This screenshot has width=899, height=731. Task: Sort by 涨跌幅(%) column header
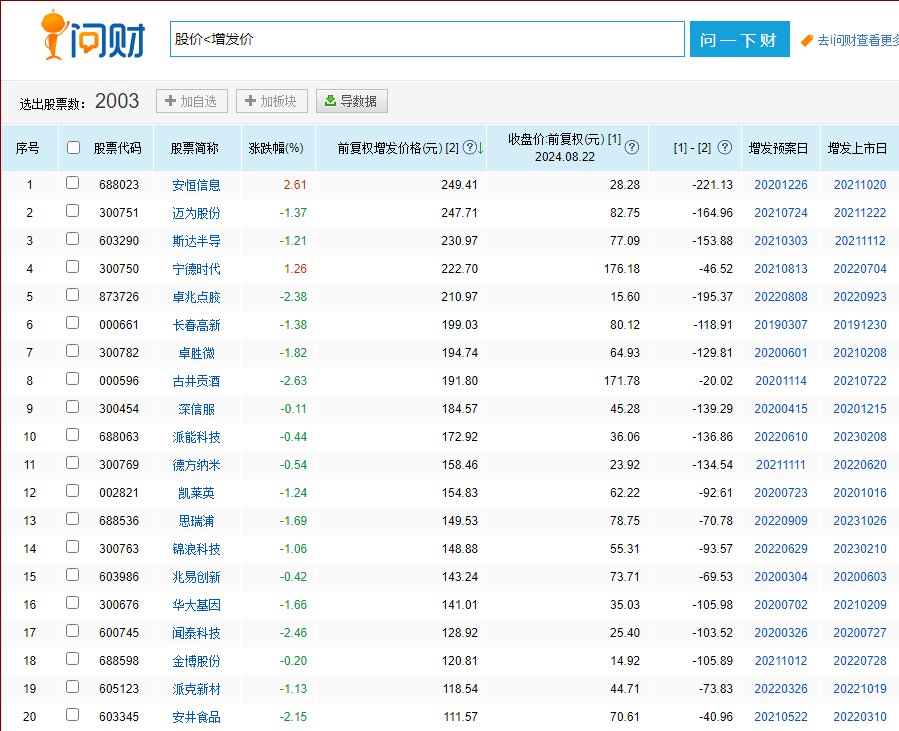(276, 148)
